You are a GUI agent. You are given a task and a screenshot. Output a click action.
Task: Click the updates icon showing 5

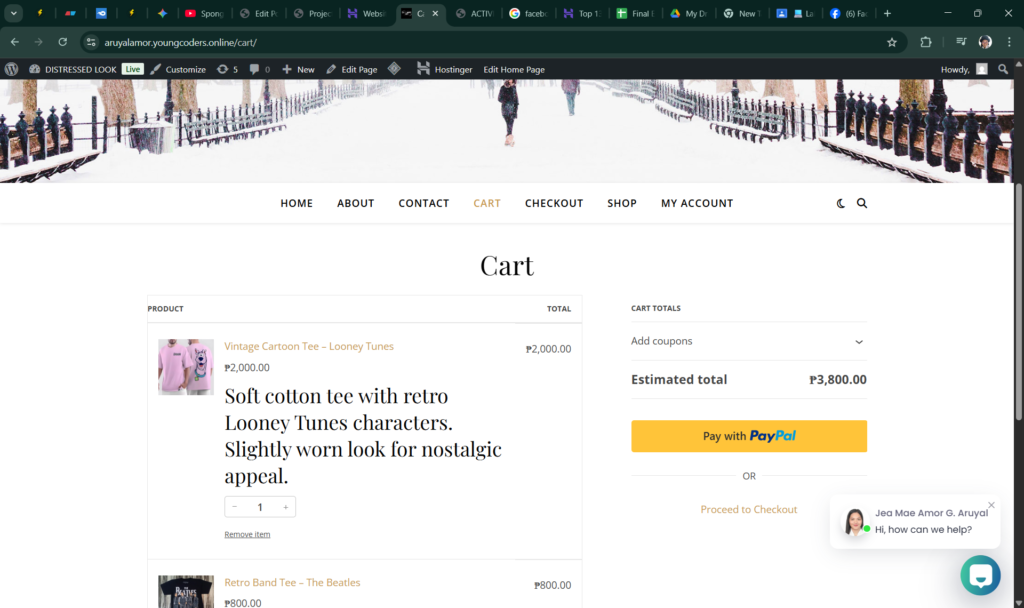[x=227, y=69]
